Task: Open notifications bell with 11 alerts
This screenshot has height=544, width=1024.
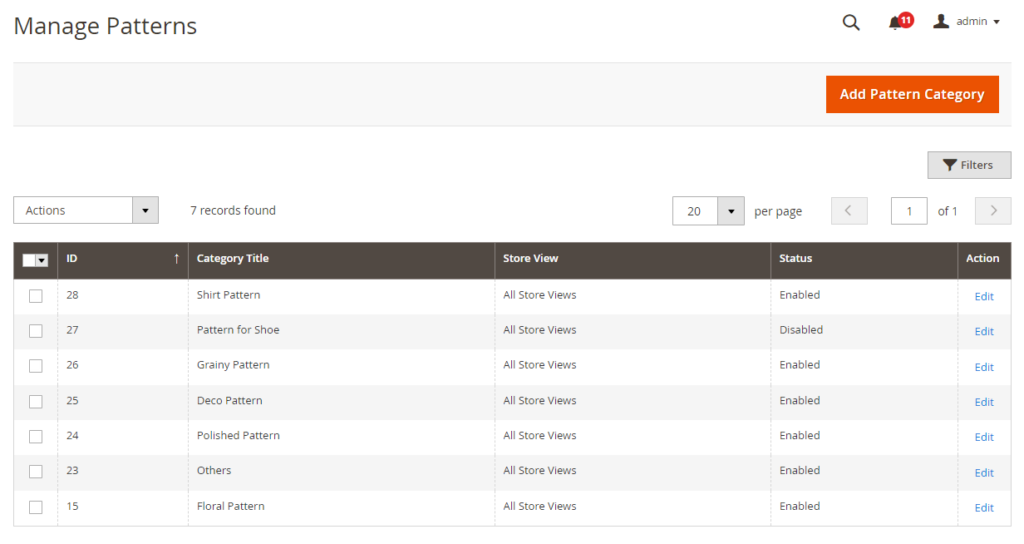Action: click(x=895, y=22)
